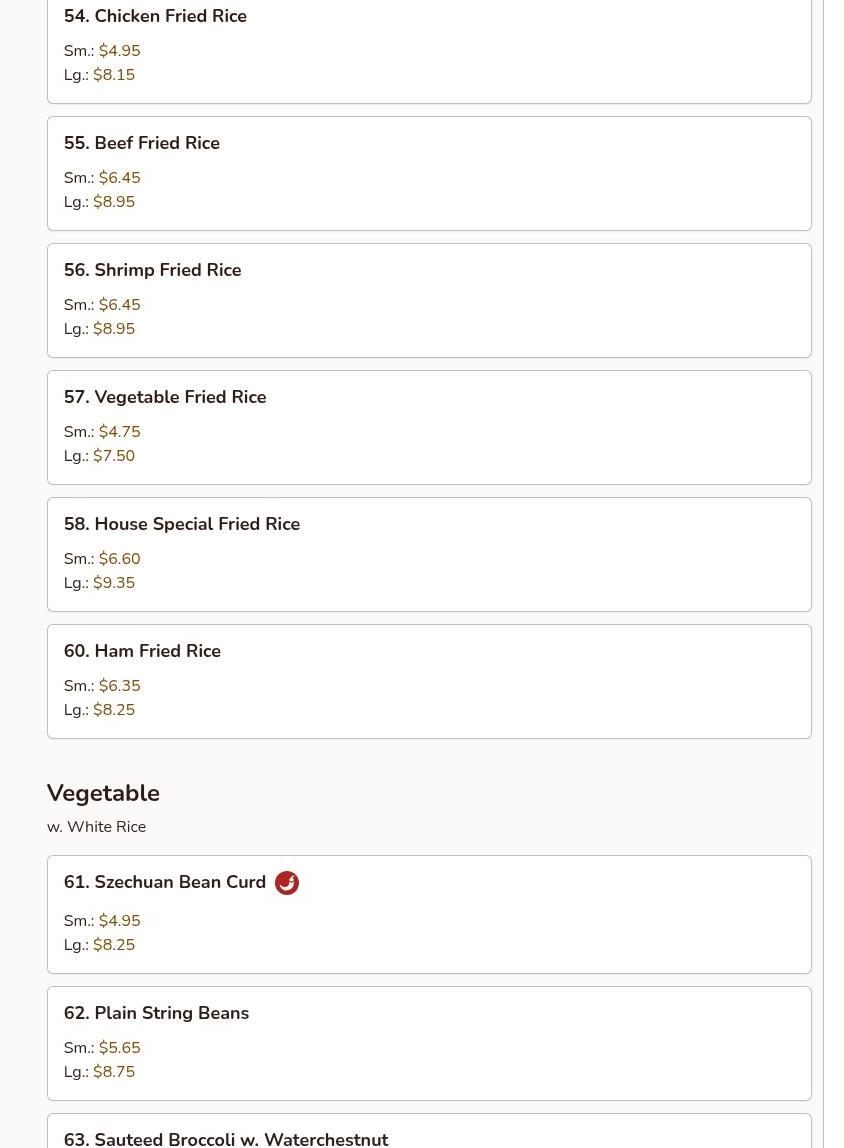Open 60. Ham Fried Rice card

click(429, 682)
